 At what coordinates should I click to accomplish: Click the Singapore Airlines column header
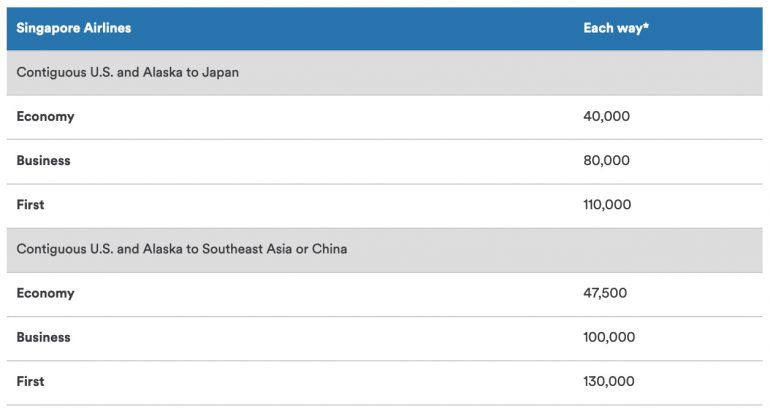tap(74, 28)
